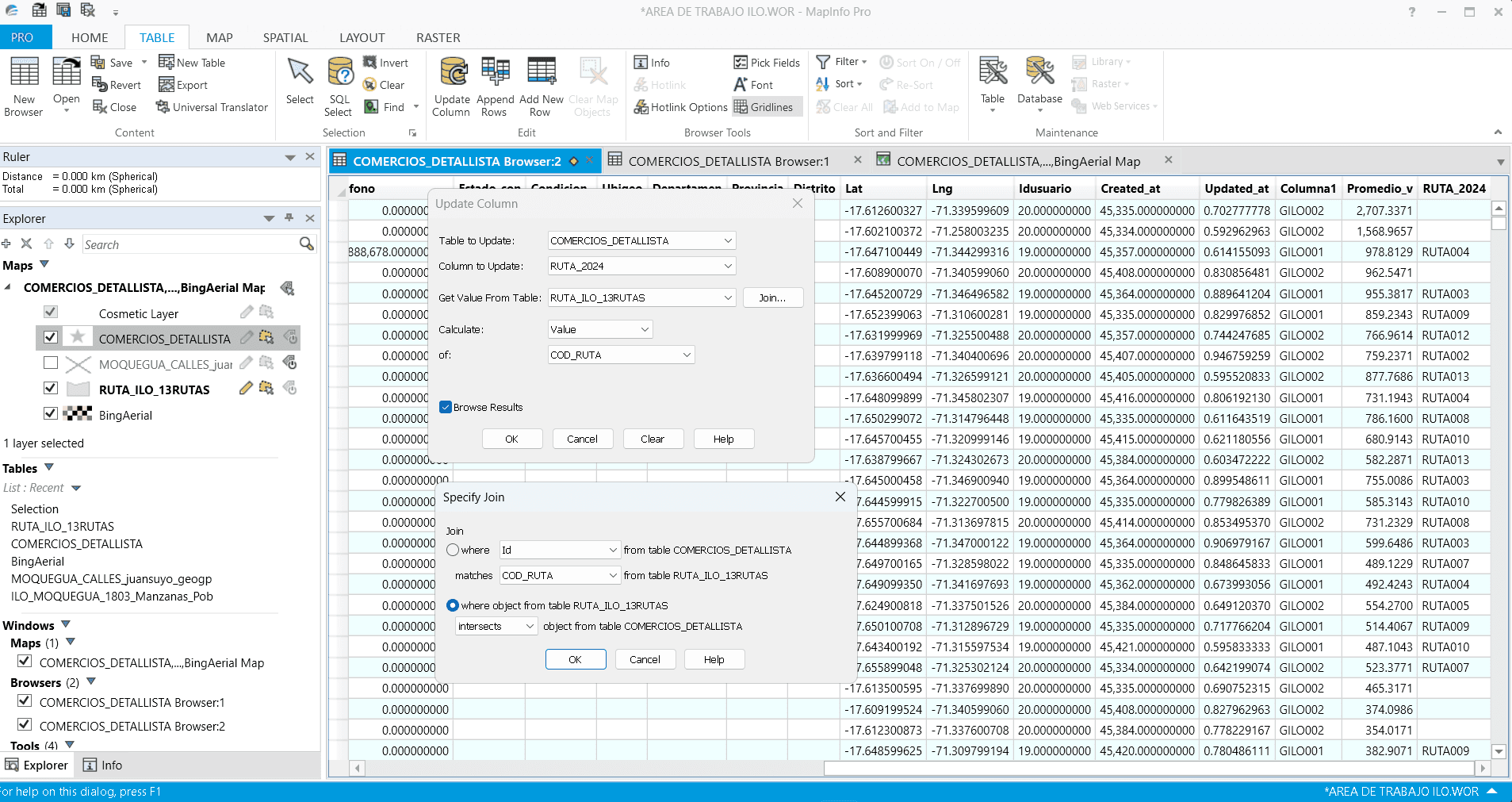Screen dimensions: 1512x802
Task: Click the remove (X) icon in Explorer toolbar
Action: tap(26, 244)
